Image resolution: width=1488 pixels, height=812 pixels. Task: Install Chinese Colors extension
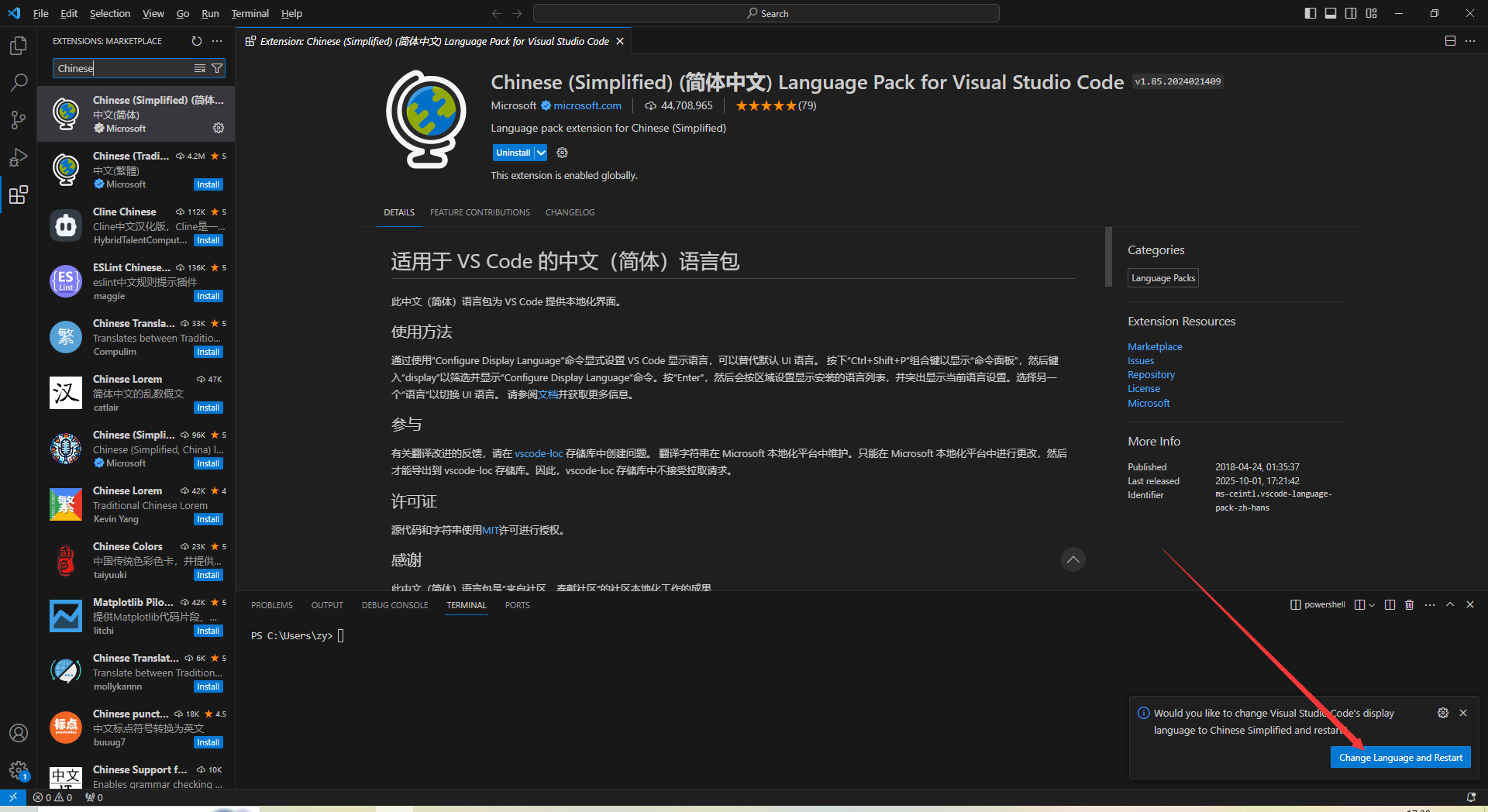[x=208, y=575]
